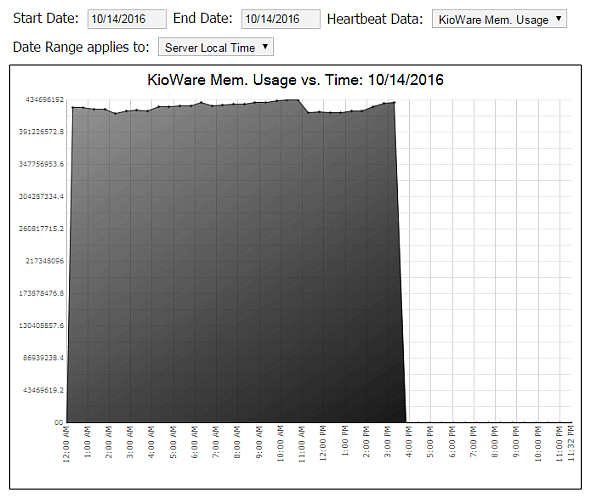Click the 1:00 AM x-axis label
The image size is (591, 498).
(88, 442)
